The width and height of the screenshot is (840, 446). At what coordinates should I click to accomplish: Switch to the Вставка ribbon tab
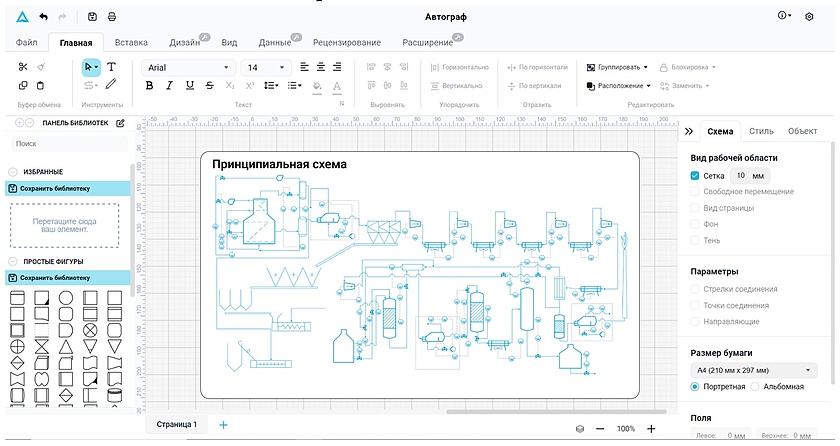pos(131,43)
